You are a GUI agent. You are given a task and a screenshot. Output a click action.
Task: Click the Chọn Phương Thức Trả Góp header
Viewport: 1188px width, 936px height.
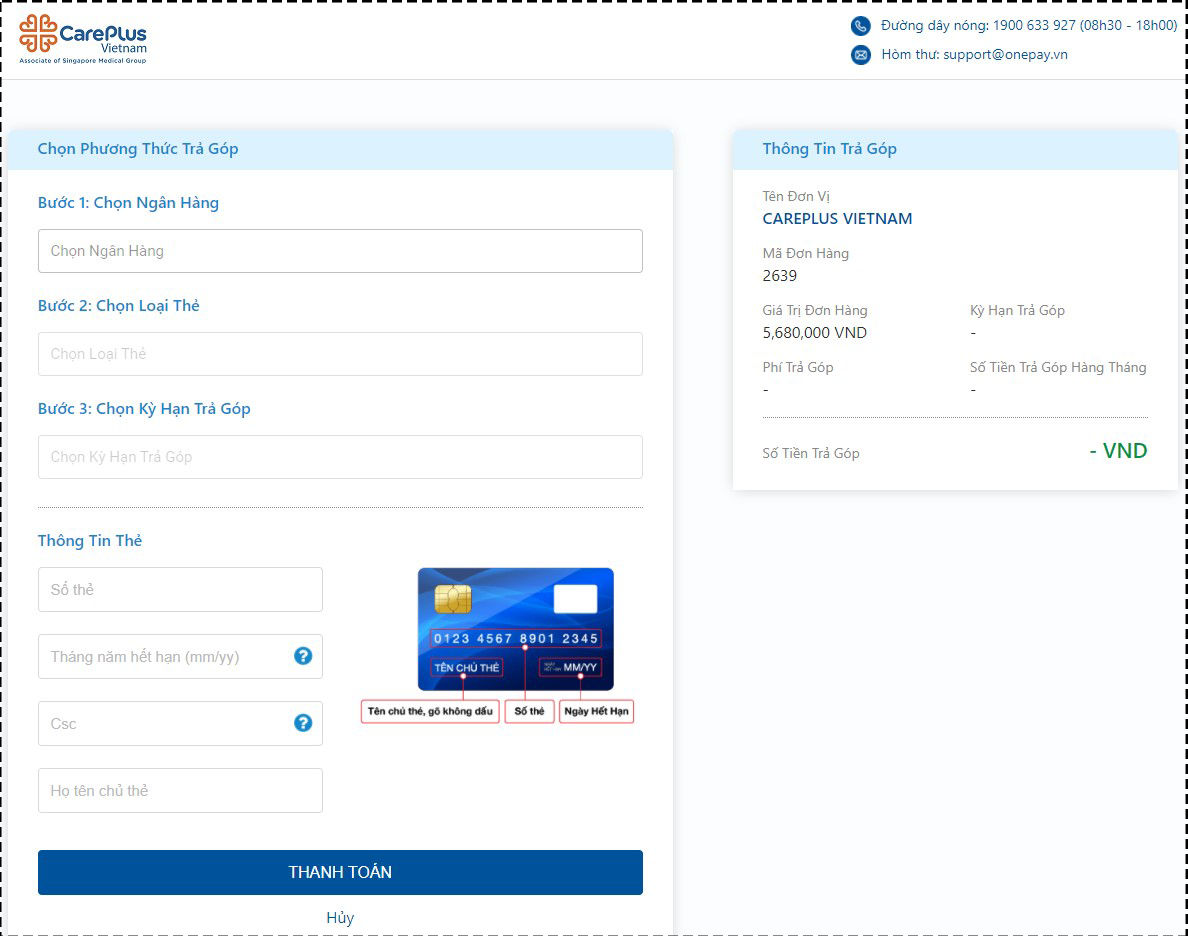click(138, 149)
